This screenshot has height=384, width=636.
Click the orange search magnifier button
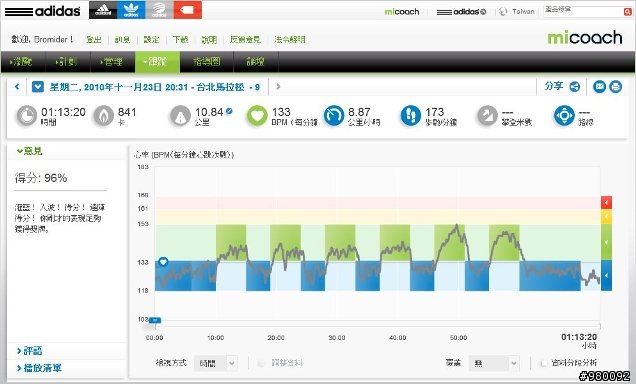tap(627, 12)
